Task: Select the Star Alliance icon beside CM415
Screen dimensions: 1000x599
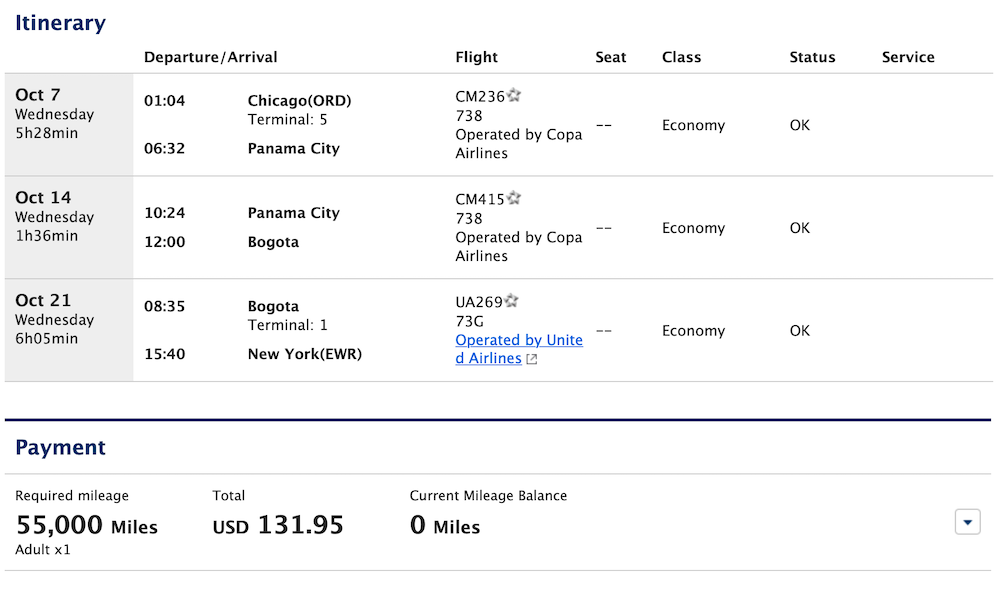Action: click(511, 198)
